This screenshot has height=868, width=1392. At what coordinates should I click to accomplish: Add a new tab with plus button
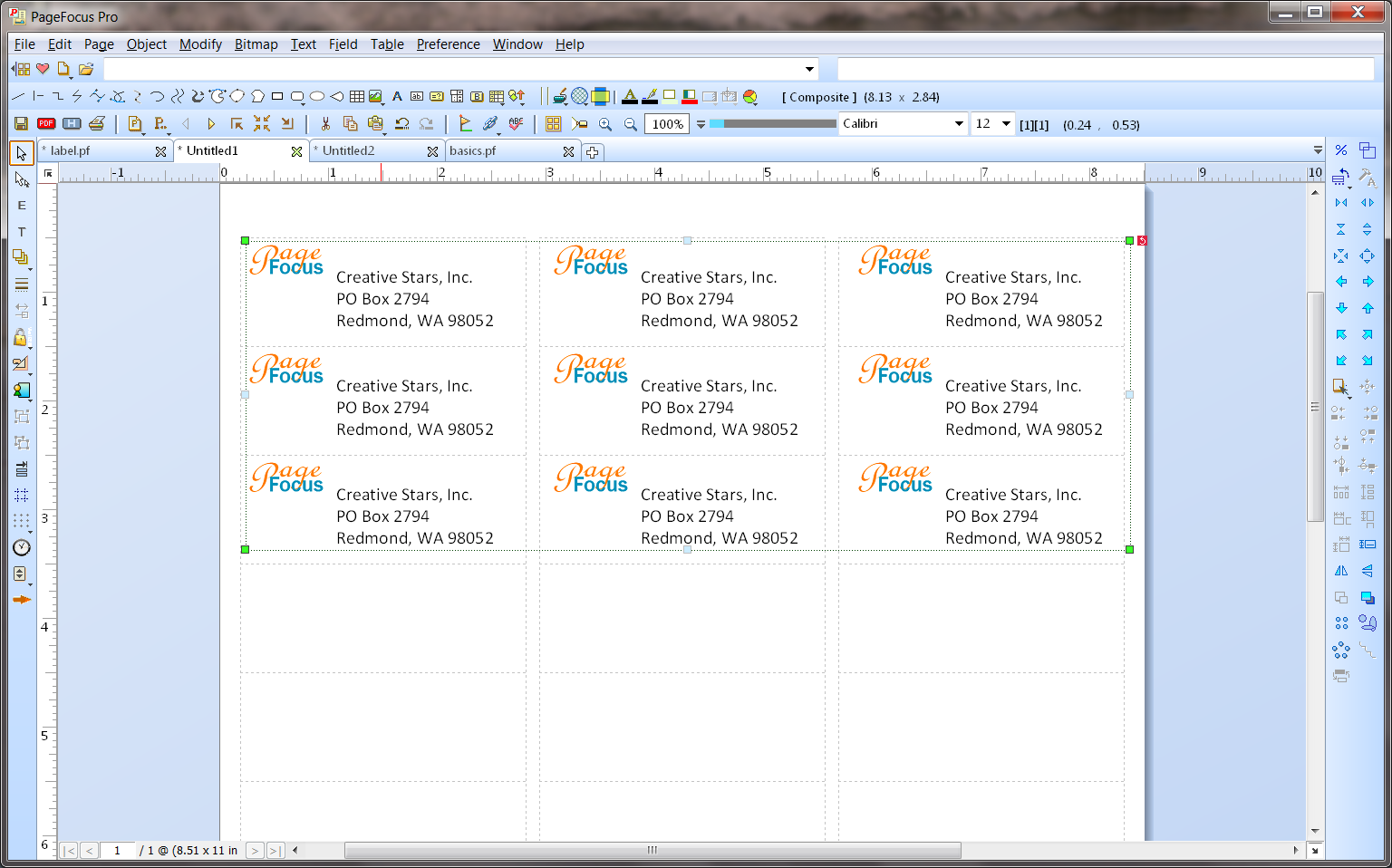click(592, 152)
